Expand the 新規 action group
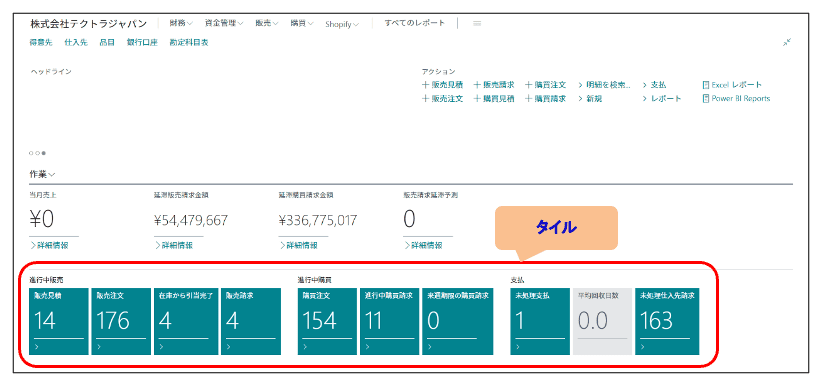This screenshot has width=830, height=388. point(590,98)
